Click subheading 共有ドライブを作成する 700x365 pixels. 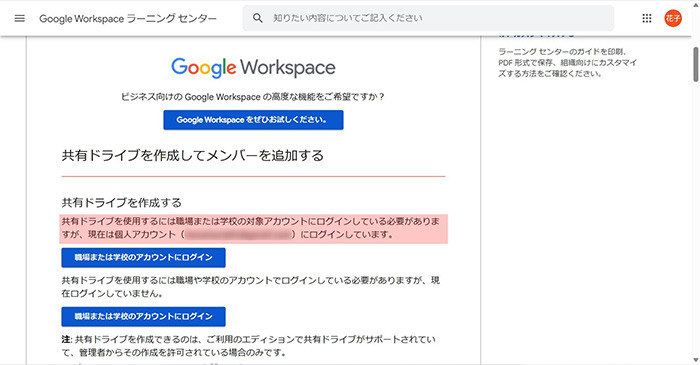121,203
